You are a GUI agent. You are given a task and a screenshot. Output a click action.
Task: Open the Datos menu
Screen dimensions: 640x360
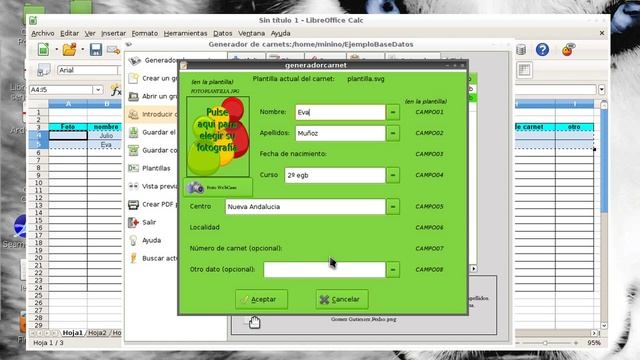coord(222,33)
